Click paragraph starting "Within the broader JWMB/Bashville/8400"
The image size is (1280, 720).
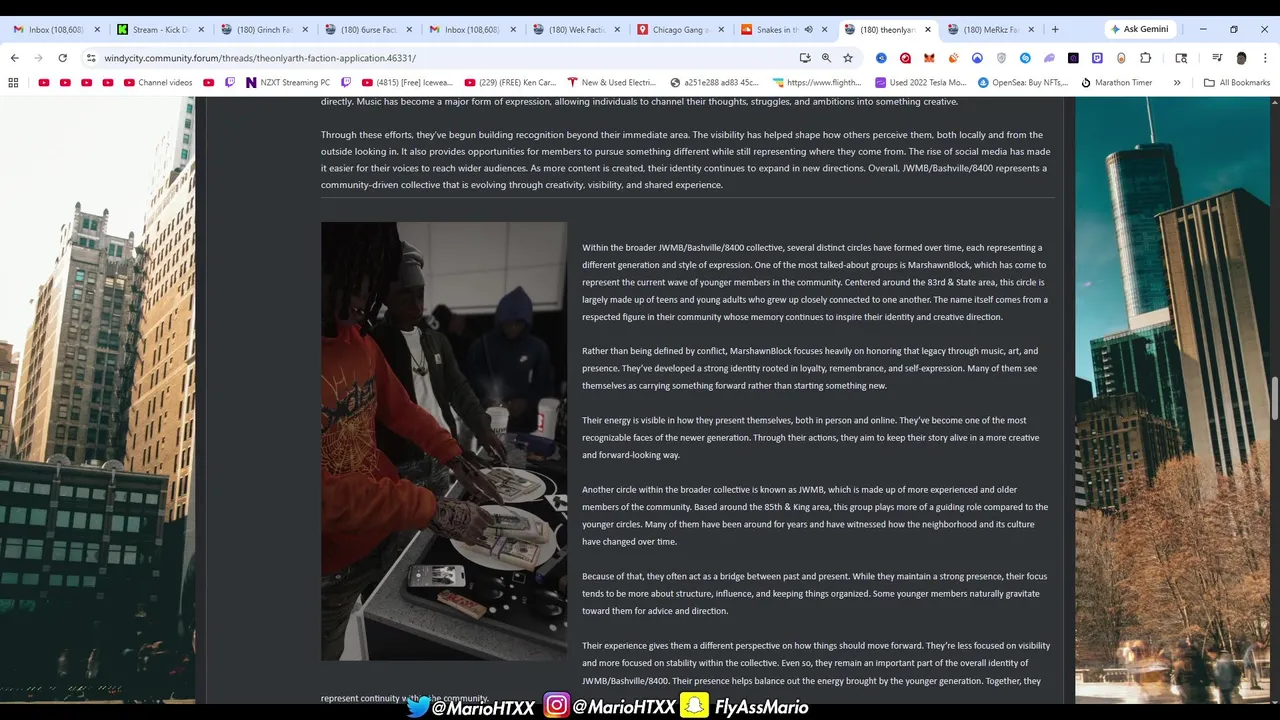pos(815,282)
